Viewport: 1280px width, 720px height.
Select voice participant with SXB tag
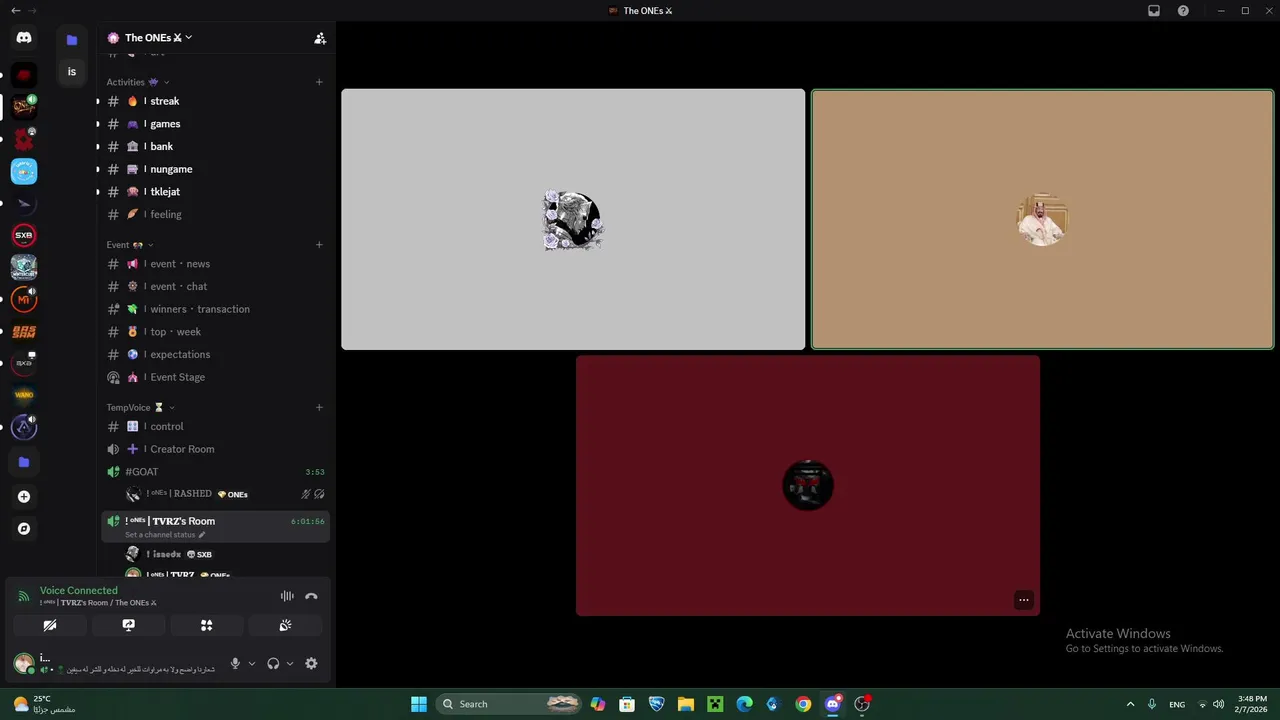pyautogui.click(x=225, y=554)
